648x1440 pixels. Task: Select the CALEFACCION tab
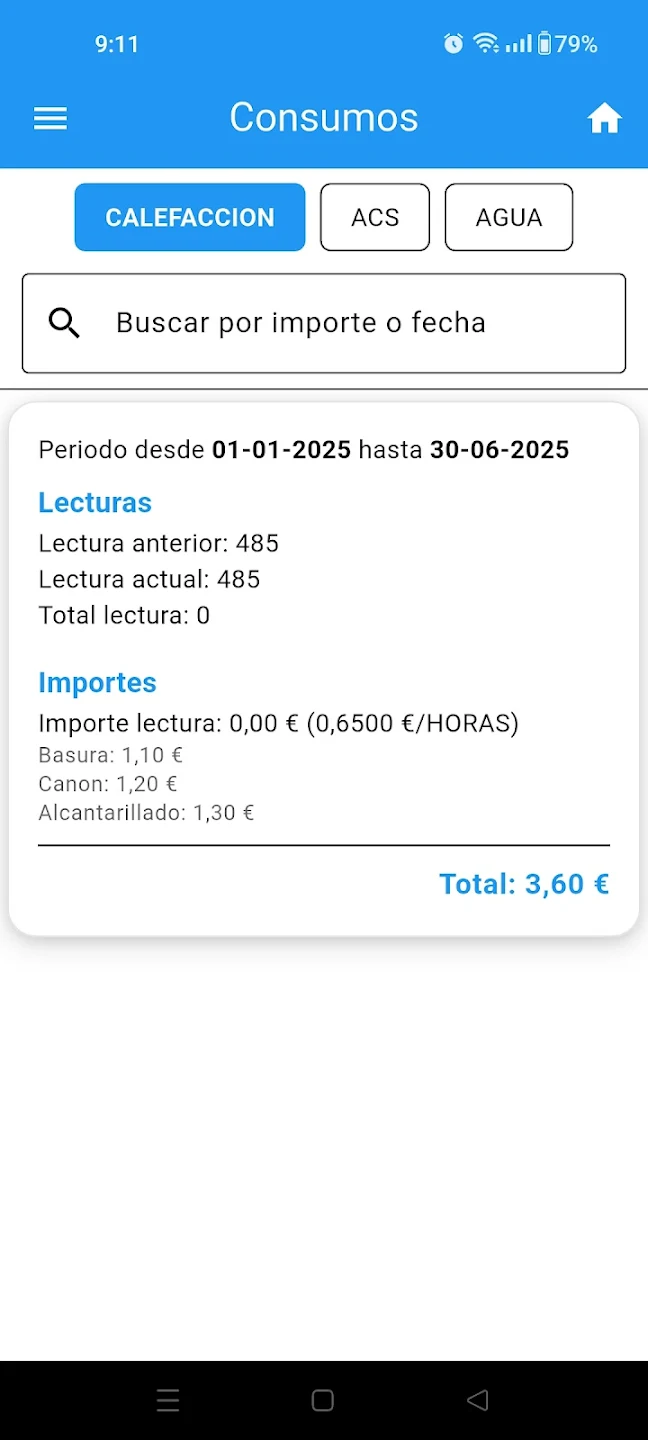point(190,217)
